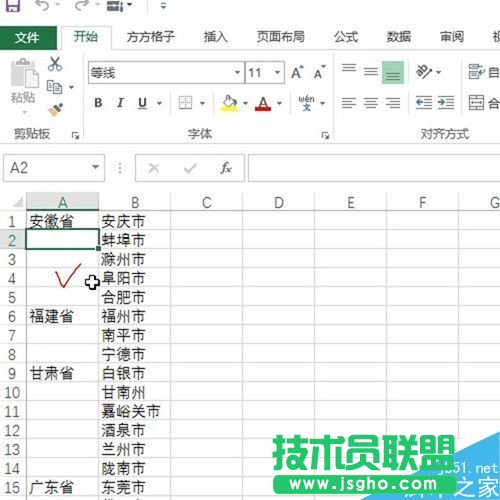Screen dimensions: 500x500
Task: Select row 5 header
Action: click(12, 298)
